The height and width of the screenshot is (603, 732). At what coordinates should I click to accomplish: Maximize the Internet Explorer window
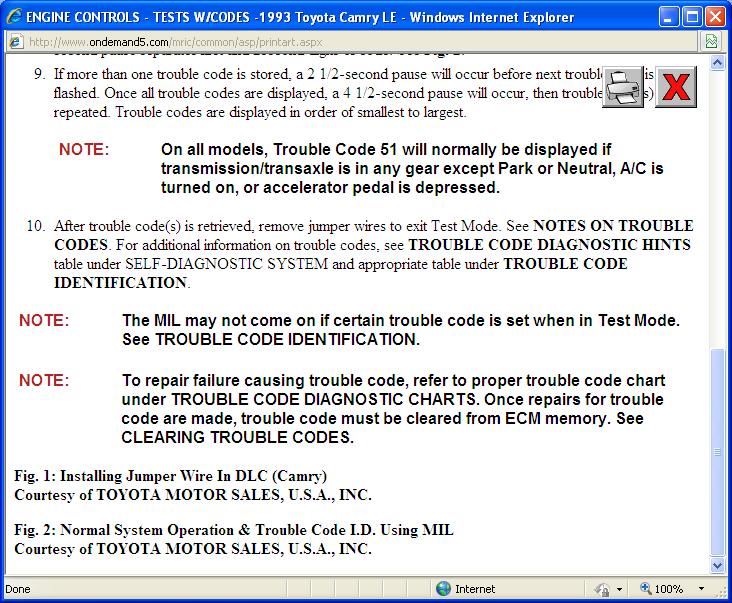[x=692, y=17]
